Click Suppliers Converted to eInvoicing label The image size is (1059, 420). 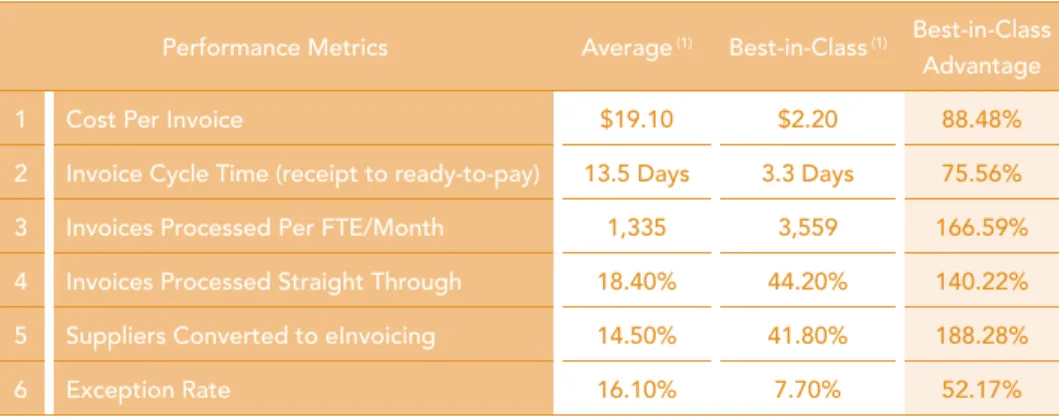pos(251,336)
